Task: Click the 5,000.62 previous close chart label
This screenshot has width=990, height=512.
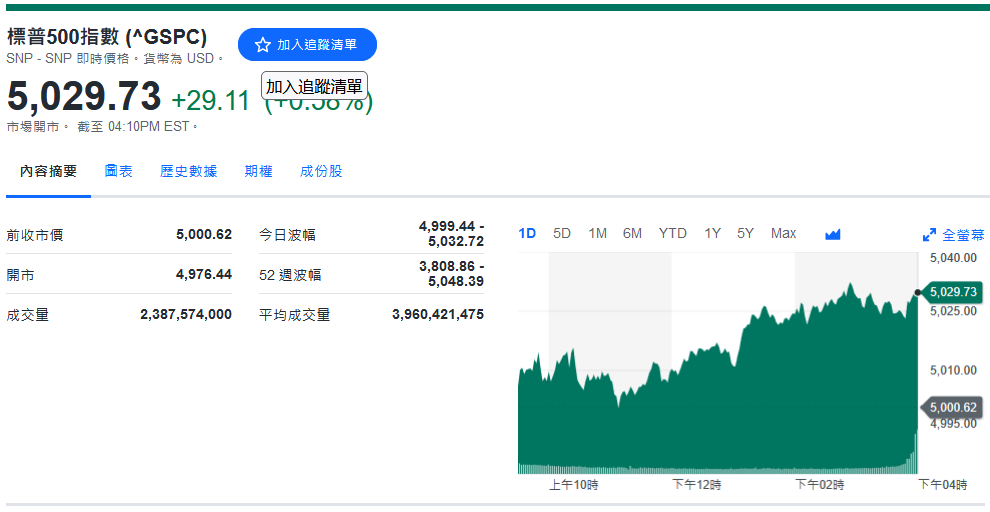Action: (x=952, y=407)
